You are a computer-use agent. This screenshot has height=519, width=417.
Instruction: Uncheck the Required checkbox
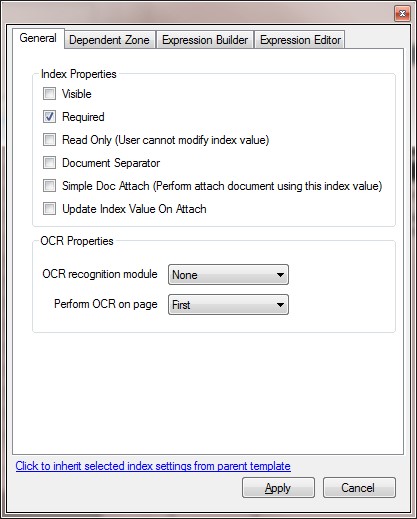point(49,117)
